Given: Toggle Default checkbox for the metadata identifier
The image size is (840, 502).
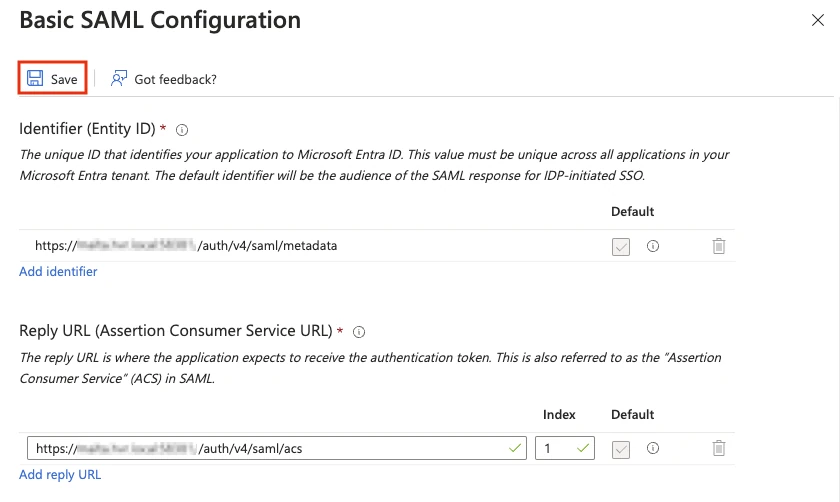Looking at the screenshot, I should tap(621, 246).
